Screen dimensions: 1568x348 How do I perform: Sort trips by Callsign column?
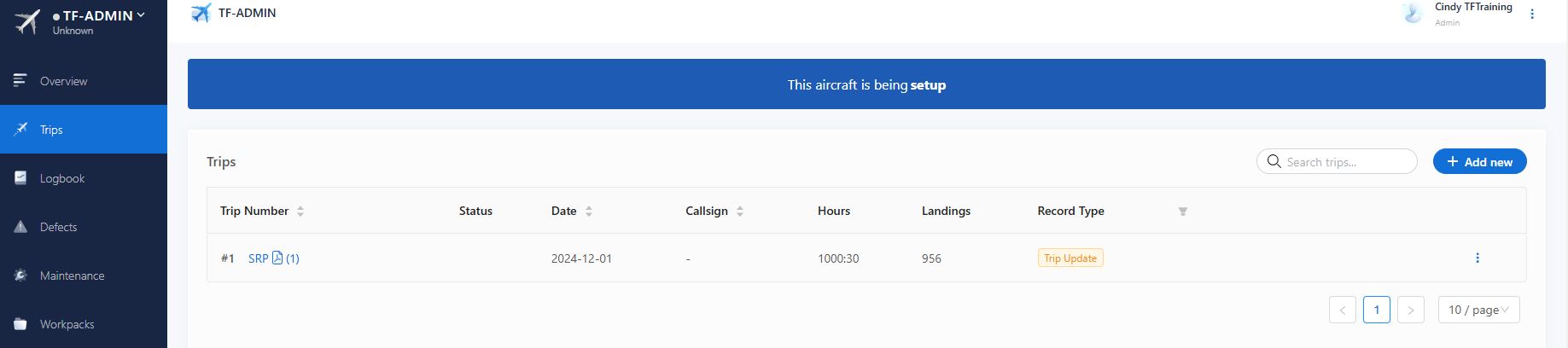(740, 211)
